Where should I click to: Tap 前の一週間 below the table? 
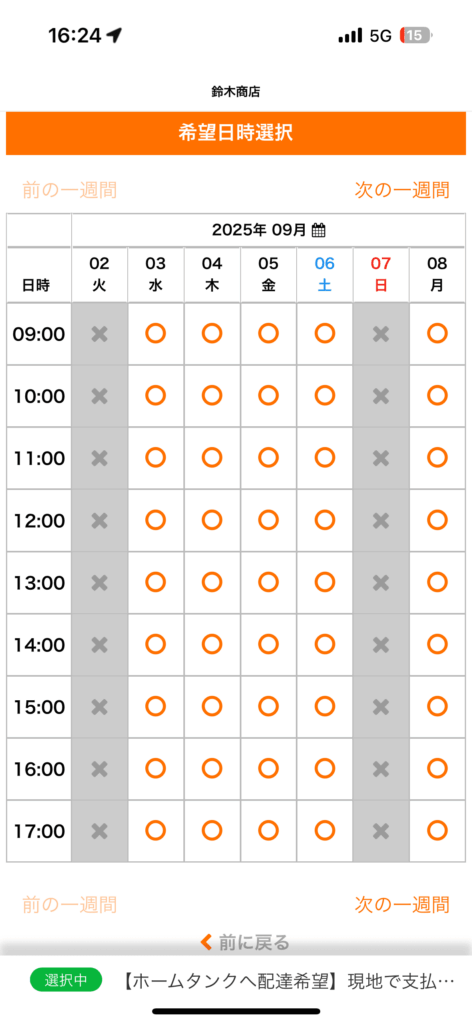point(70,904)
